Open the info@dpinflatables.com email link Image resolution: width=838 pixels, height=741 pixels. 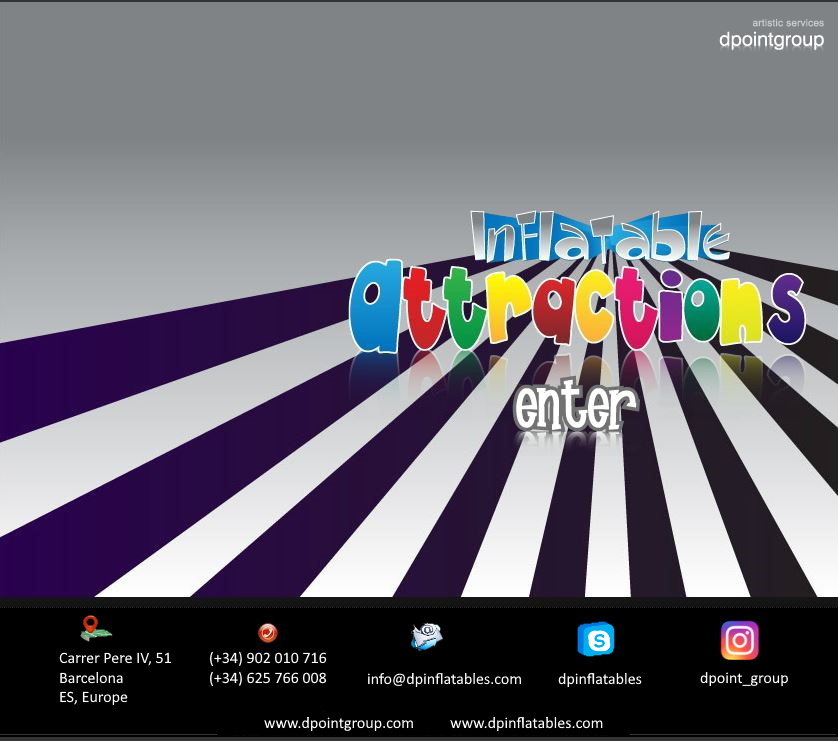coord(444,679)
